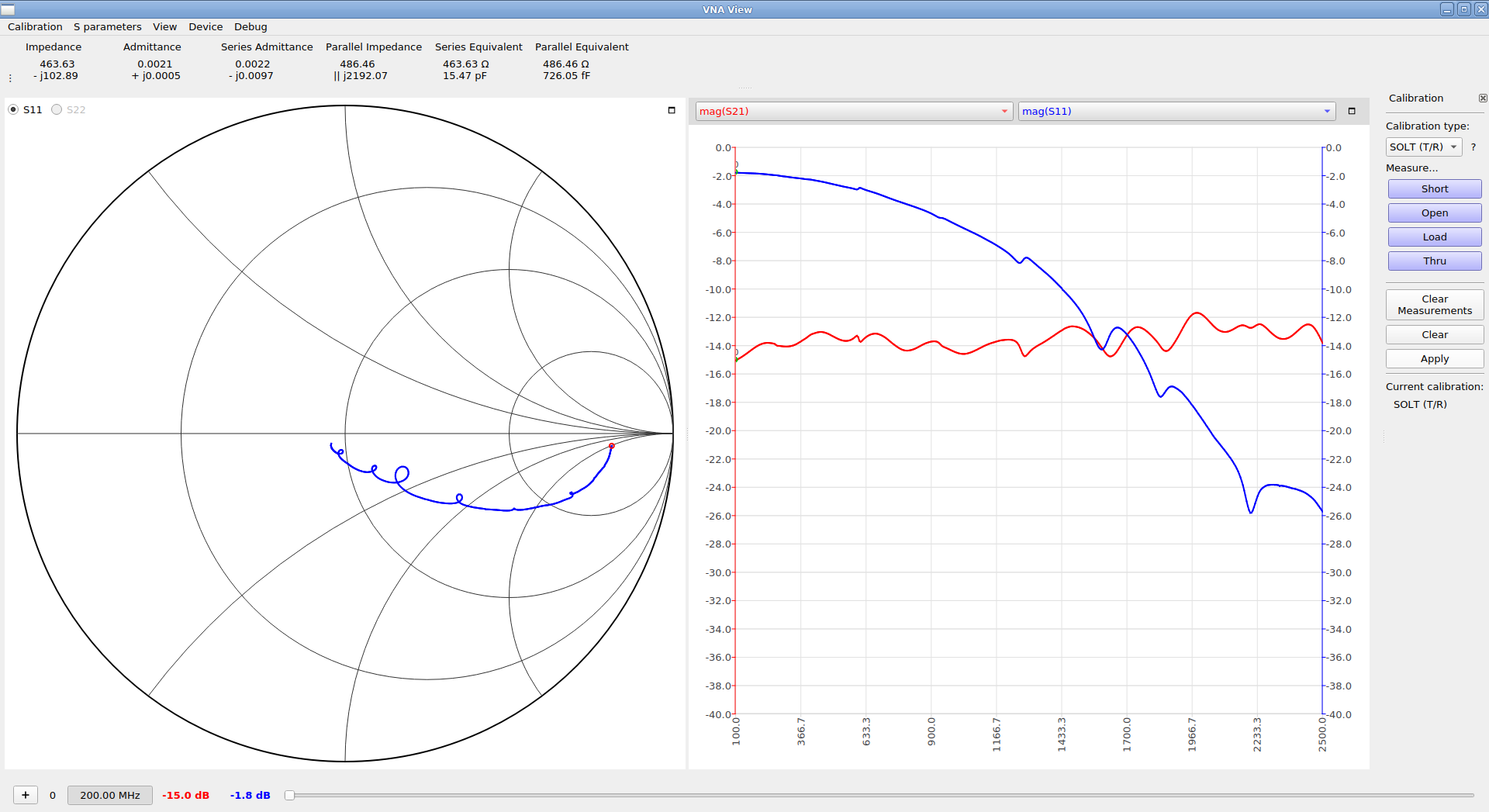Screen dimensions: 1489x812
Task: Add a marker with the plus button
Action: (26, 795)
